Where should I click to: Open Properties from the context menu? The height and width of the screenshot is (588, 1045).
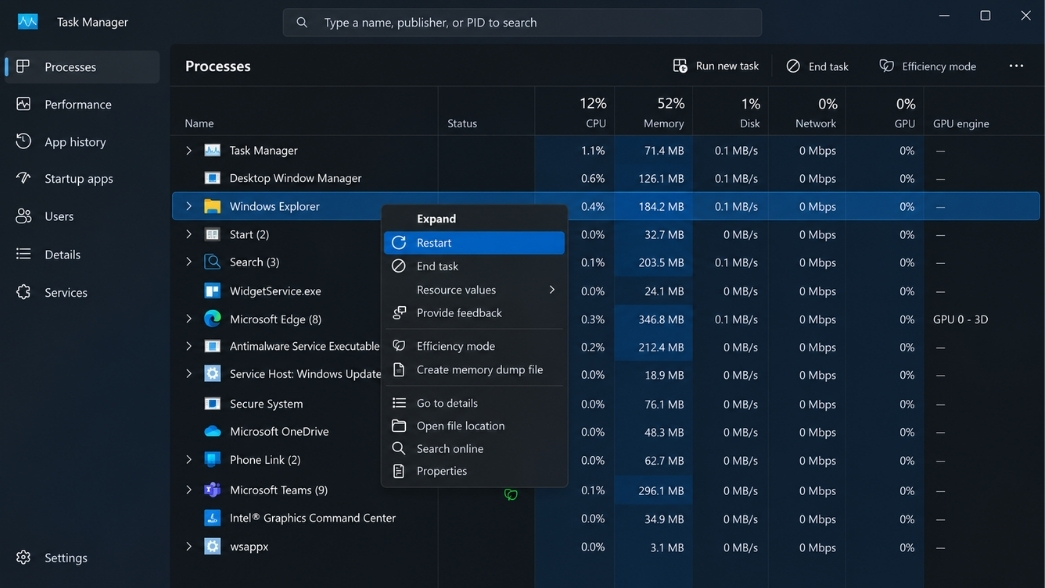click(x=474, y=471)
